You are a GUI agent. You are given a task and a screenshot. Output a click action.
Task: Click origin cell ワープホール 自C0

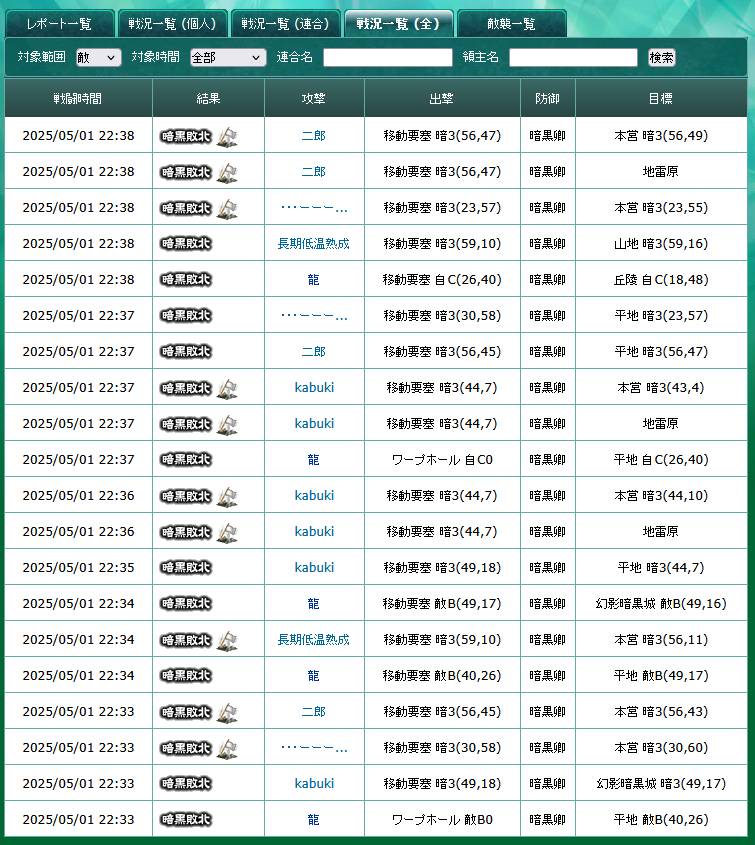click(442, 460)
